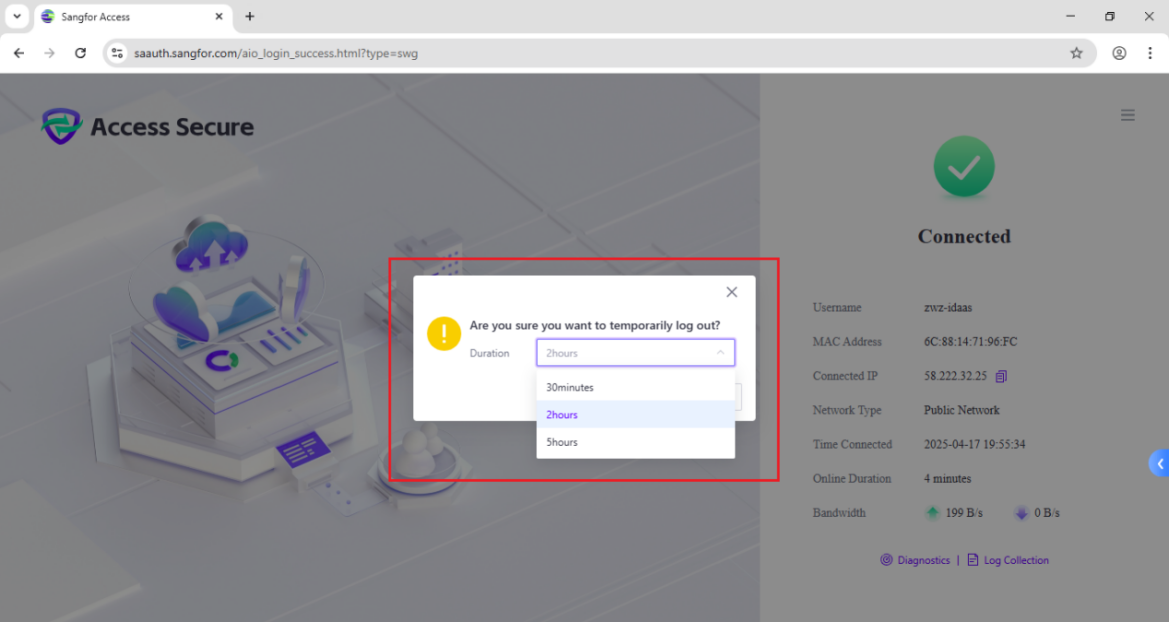Open Diagnostics link
Image resolution: width=1169 pixels, height=622 pixels.
[923, 560]
